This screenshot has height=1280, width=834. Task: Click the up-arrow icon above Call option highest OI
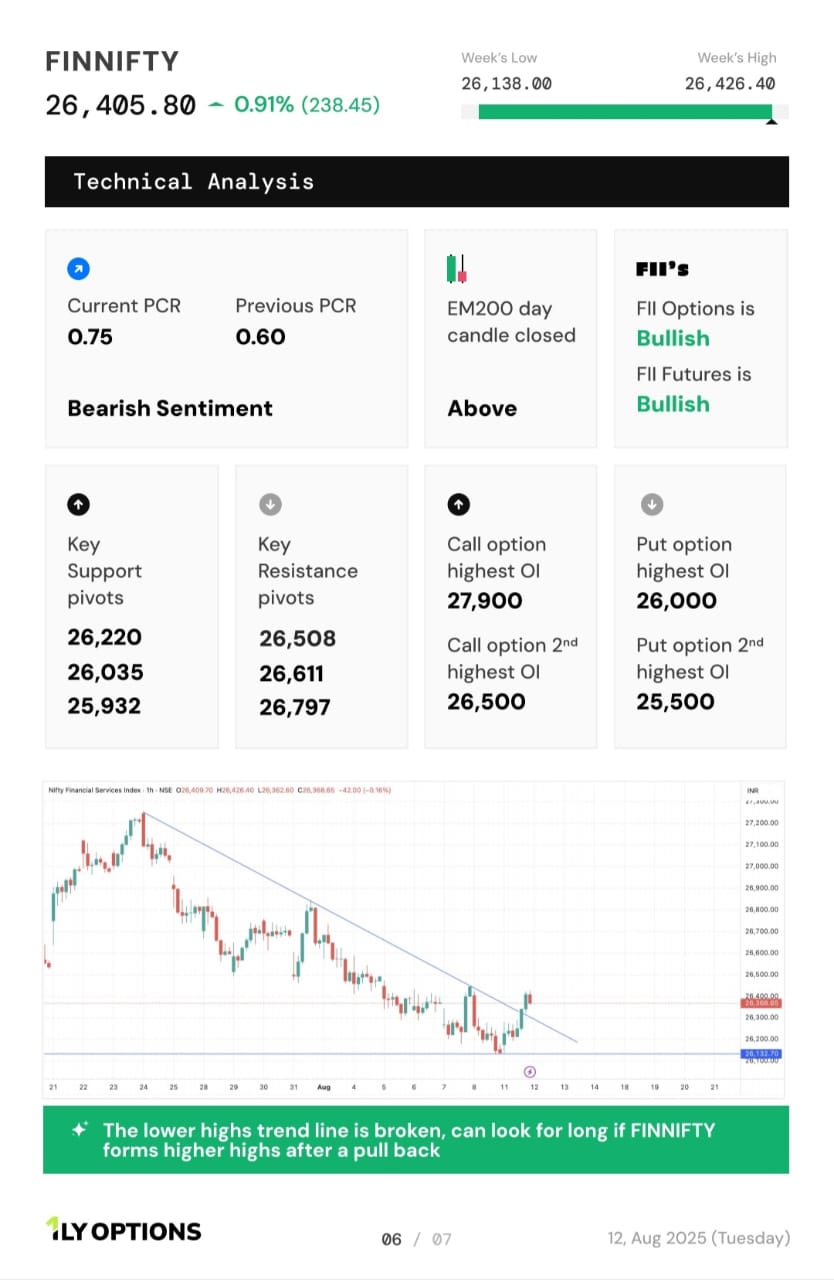[x=458, y=504]
